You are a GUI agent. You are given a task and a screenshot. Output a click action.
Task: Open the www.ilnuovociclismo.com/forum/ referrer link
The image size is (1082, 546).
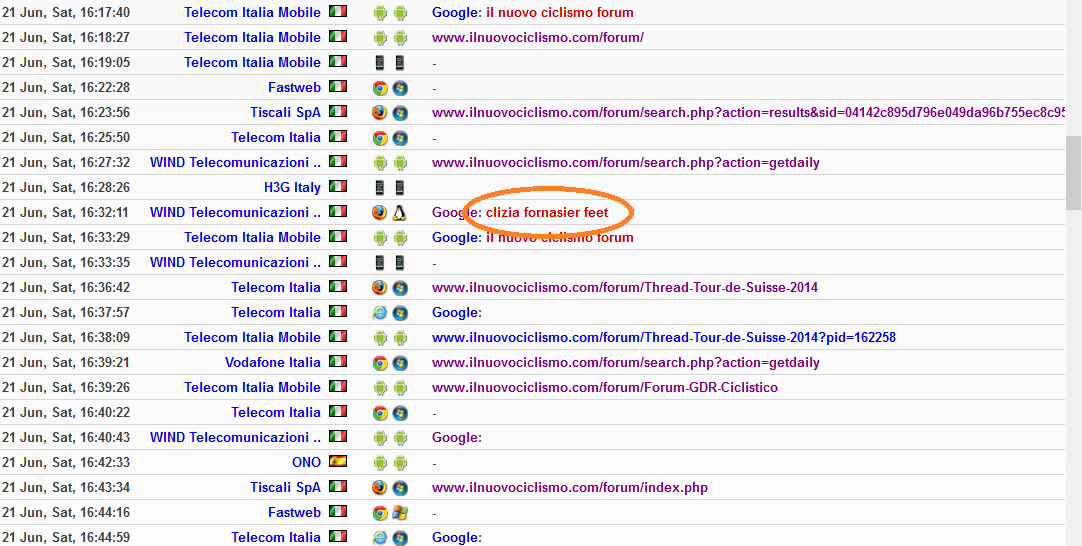click(x=538, y=37)
